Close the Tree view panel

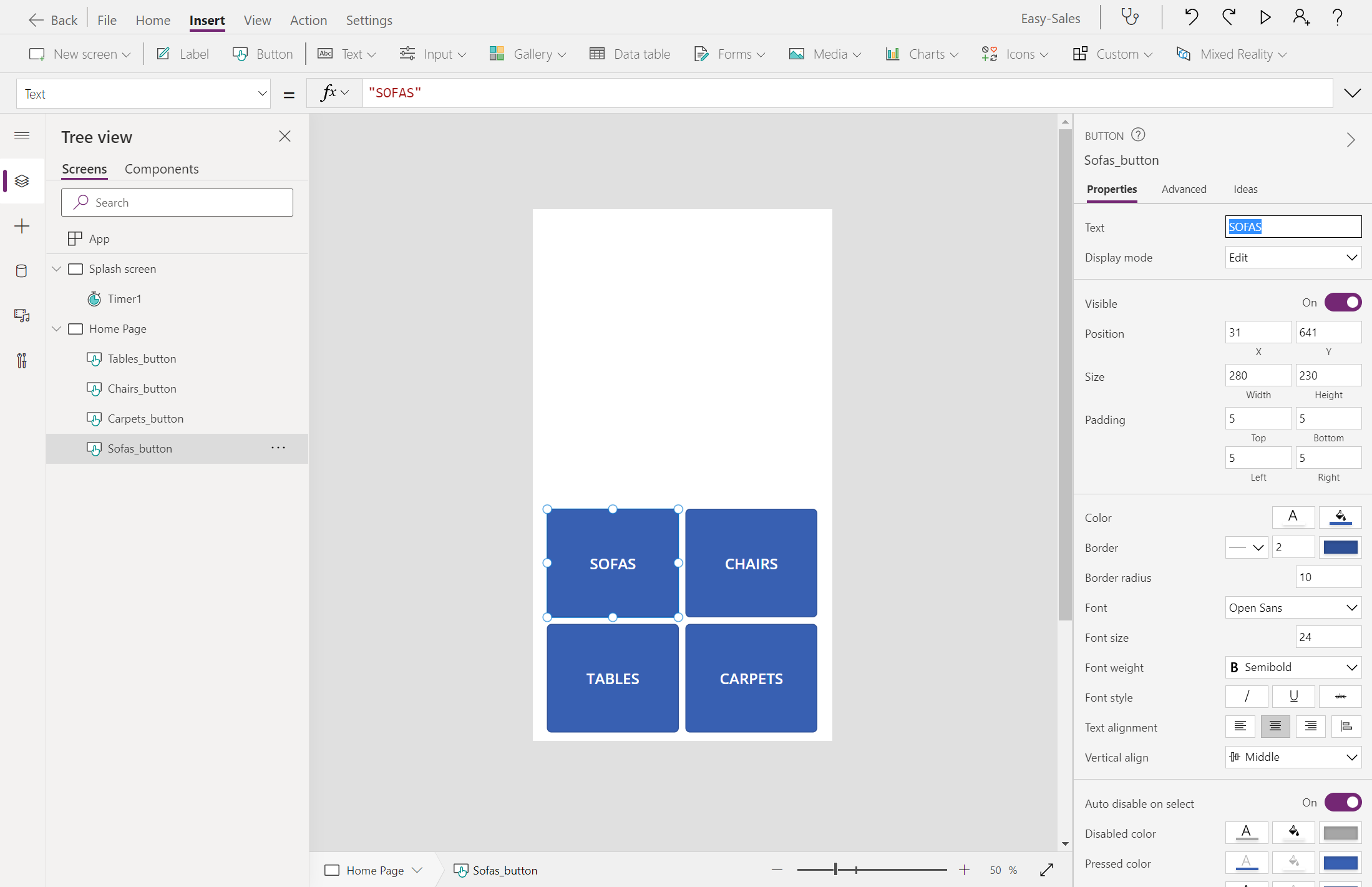(x=285, y=136)
